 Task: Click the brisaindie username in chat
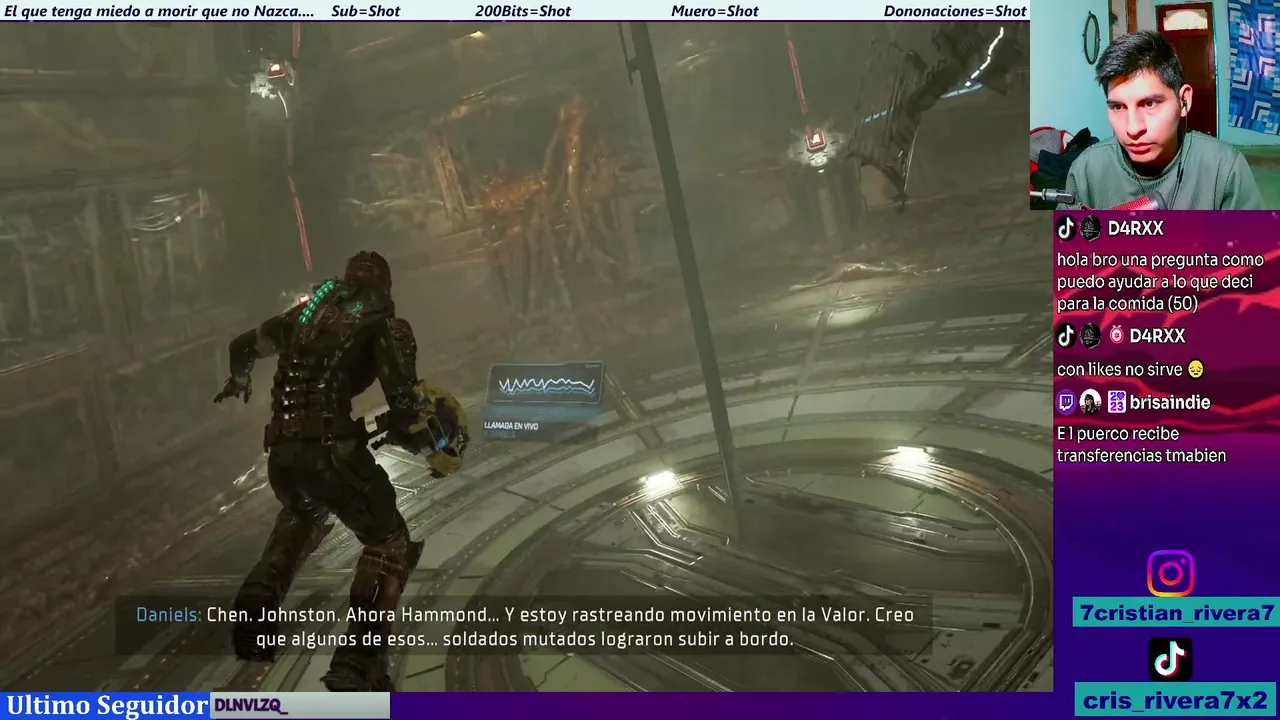tap(1171, 403)
